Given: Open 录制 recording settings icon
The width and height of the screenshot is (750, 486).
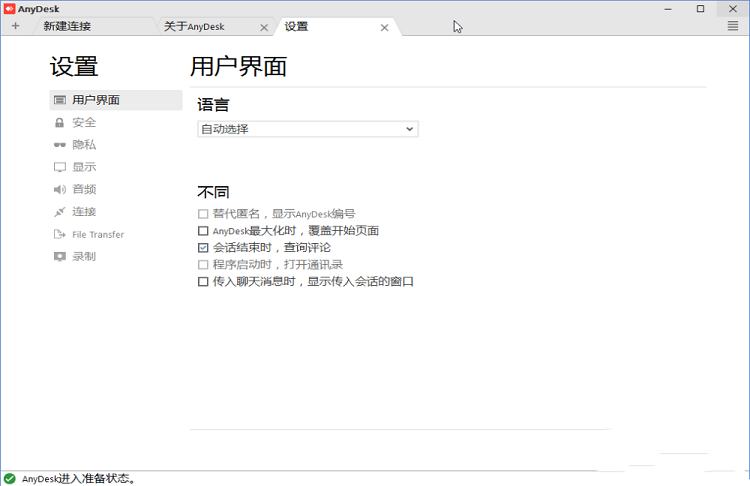Looking at the screenshot, I should tap(60, 256).
